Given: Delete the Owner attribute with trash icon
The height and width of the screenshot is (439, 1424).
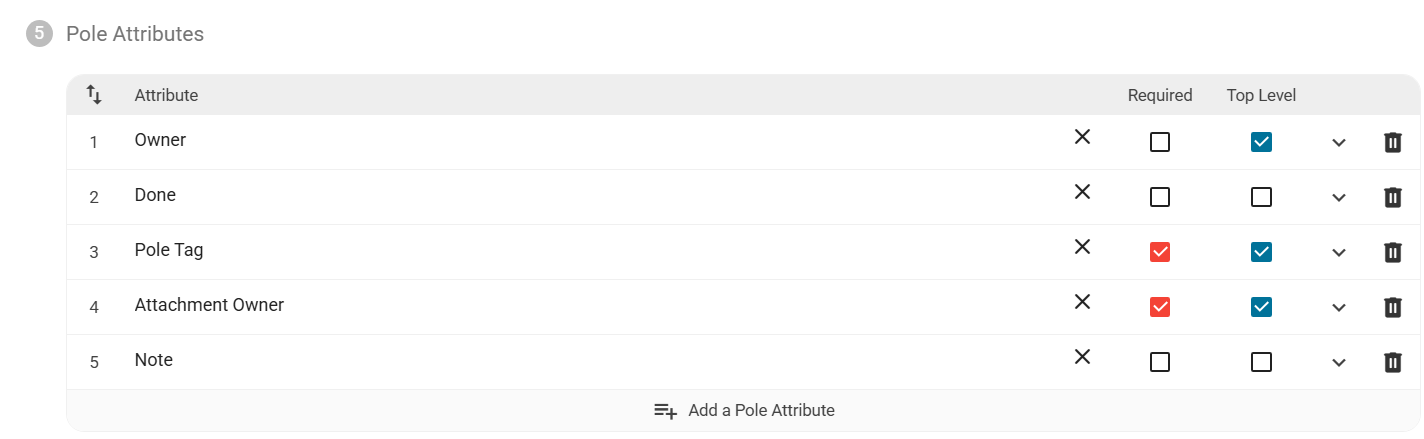Looking at the screenshot, I should coord(1392,142).
